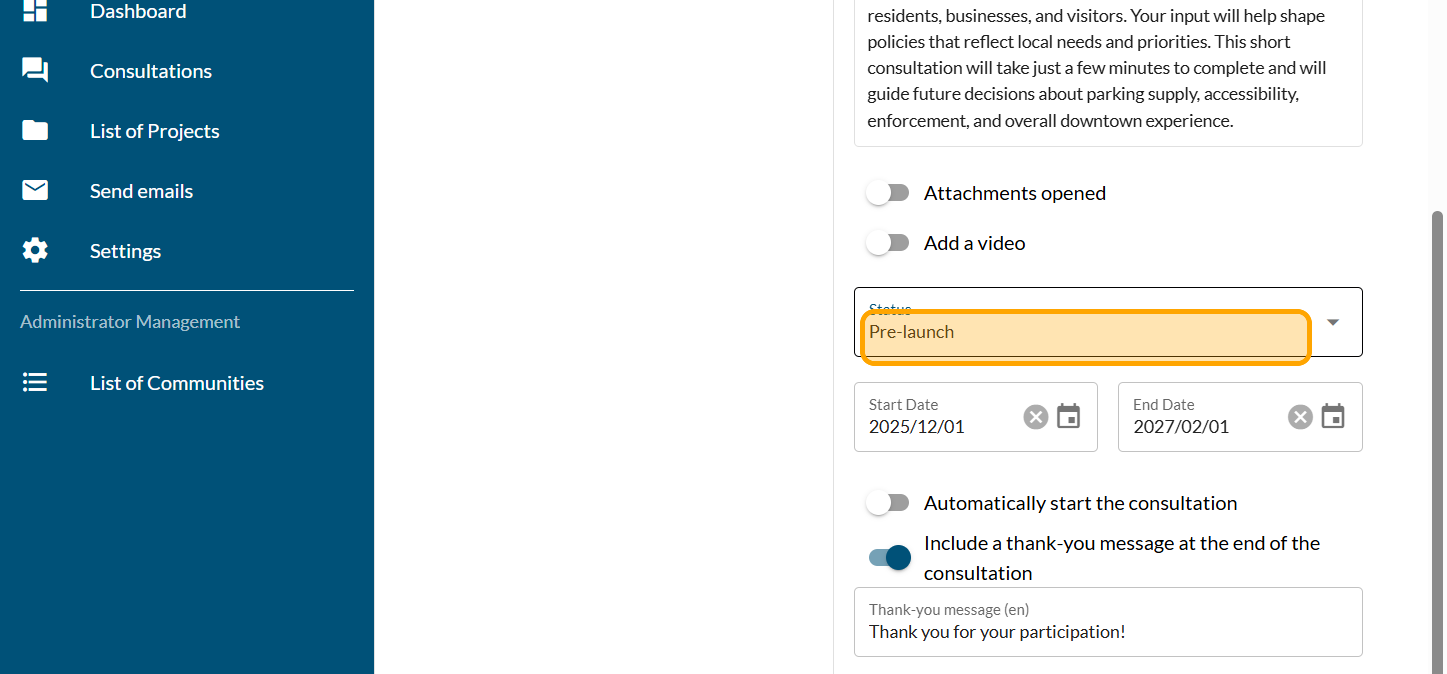1447x674 pixels.
Task: Click the Settings gear icon
Action: coord(35,250)
